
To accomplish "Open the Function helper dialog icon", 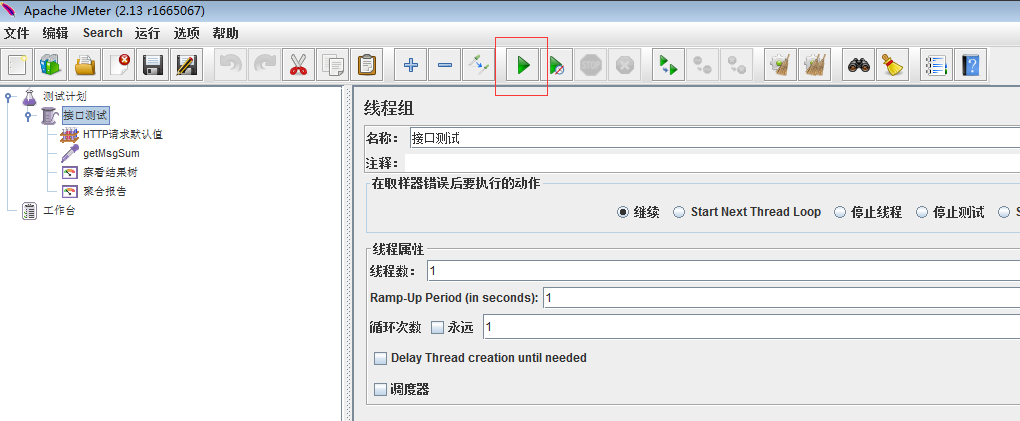I will (x=937, y=65).
